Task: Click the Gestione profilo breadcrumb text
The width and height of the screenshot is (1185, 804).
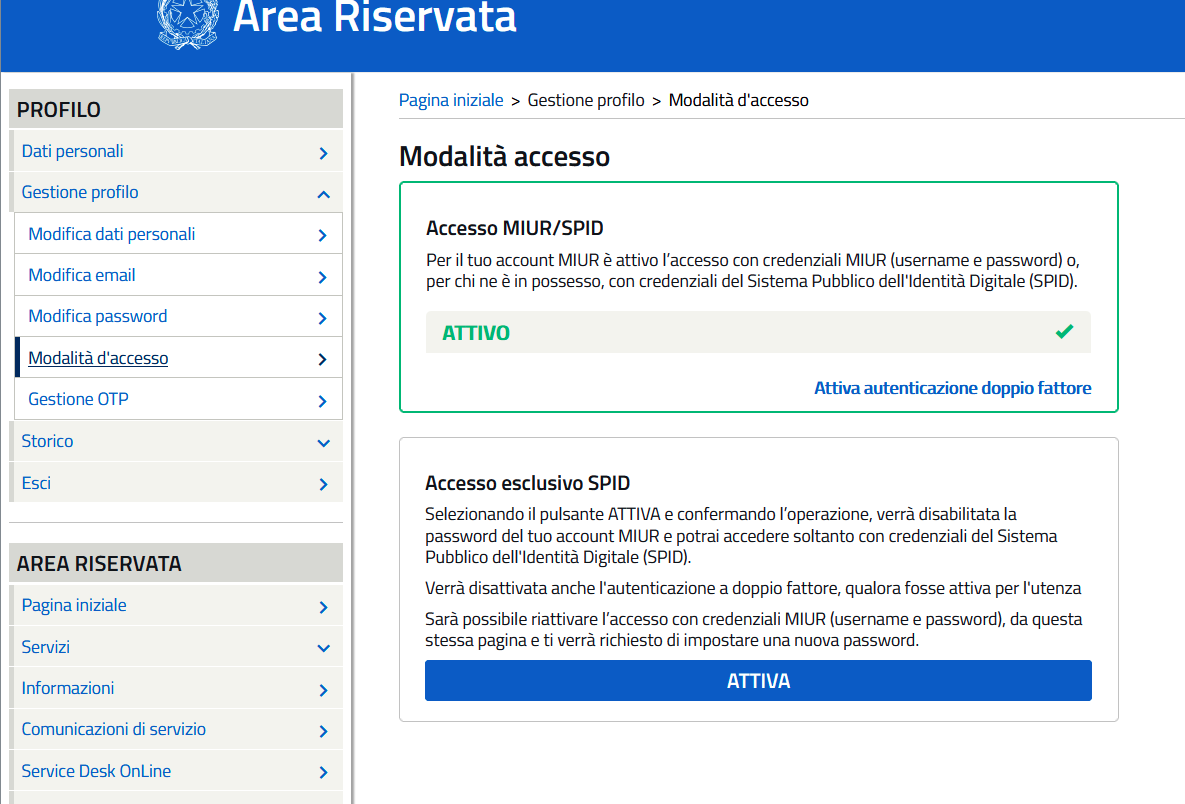Action: coord(586,100)
